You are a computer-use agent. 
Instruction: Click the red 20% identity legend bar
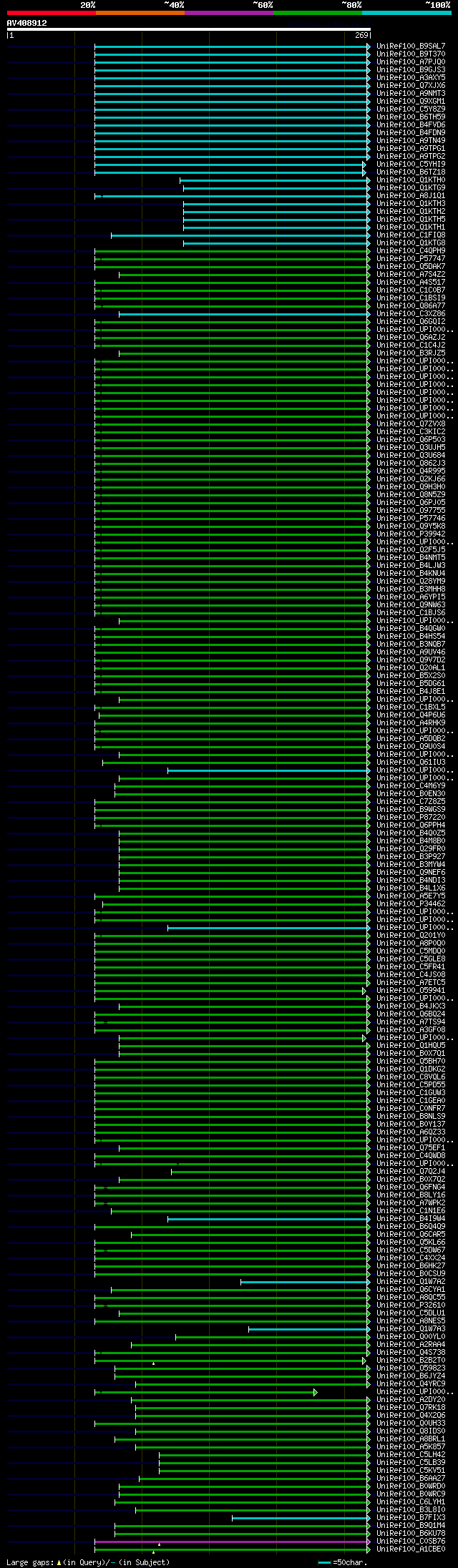click(52, 13)
